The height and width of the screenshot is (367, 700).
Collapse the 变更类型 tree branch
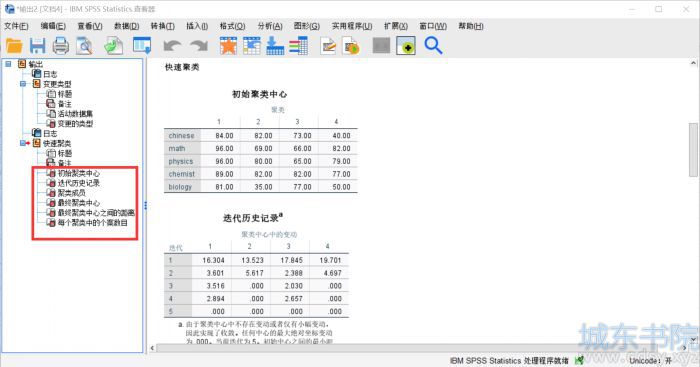(23, 84)
